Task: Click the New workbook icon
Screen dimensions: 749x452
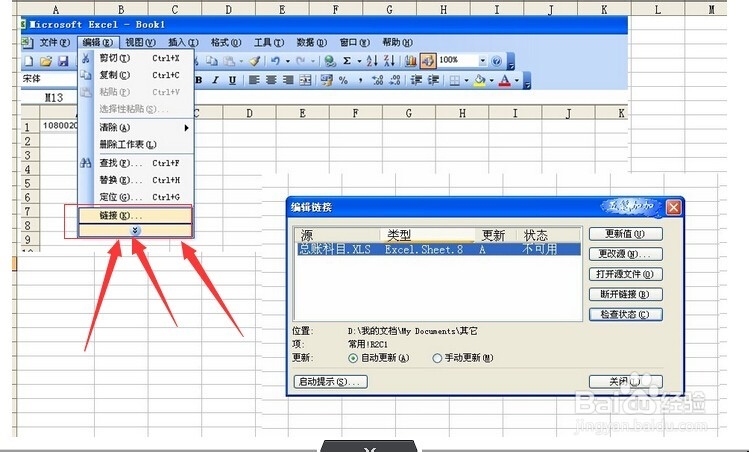Action: pyautogui.click(x=29, y=61)
